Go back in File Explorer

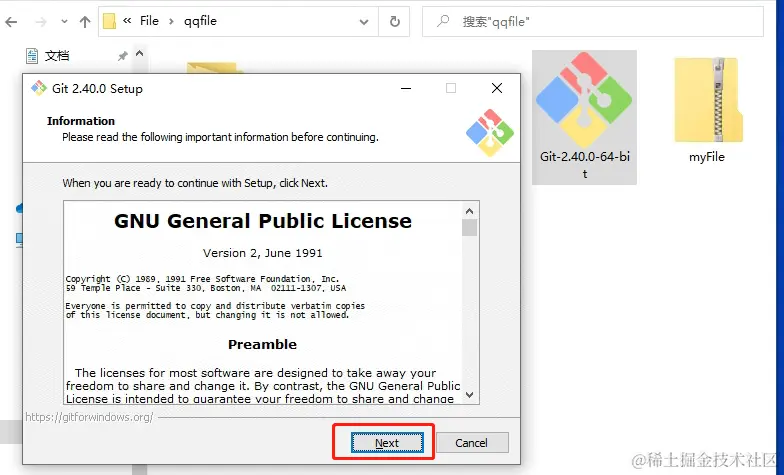(x=12, y=22)
